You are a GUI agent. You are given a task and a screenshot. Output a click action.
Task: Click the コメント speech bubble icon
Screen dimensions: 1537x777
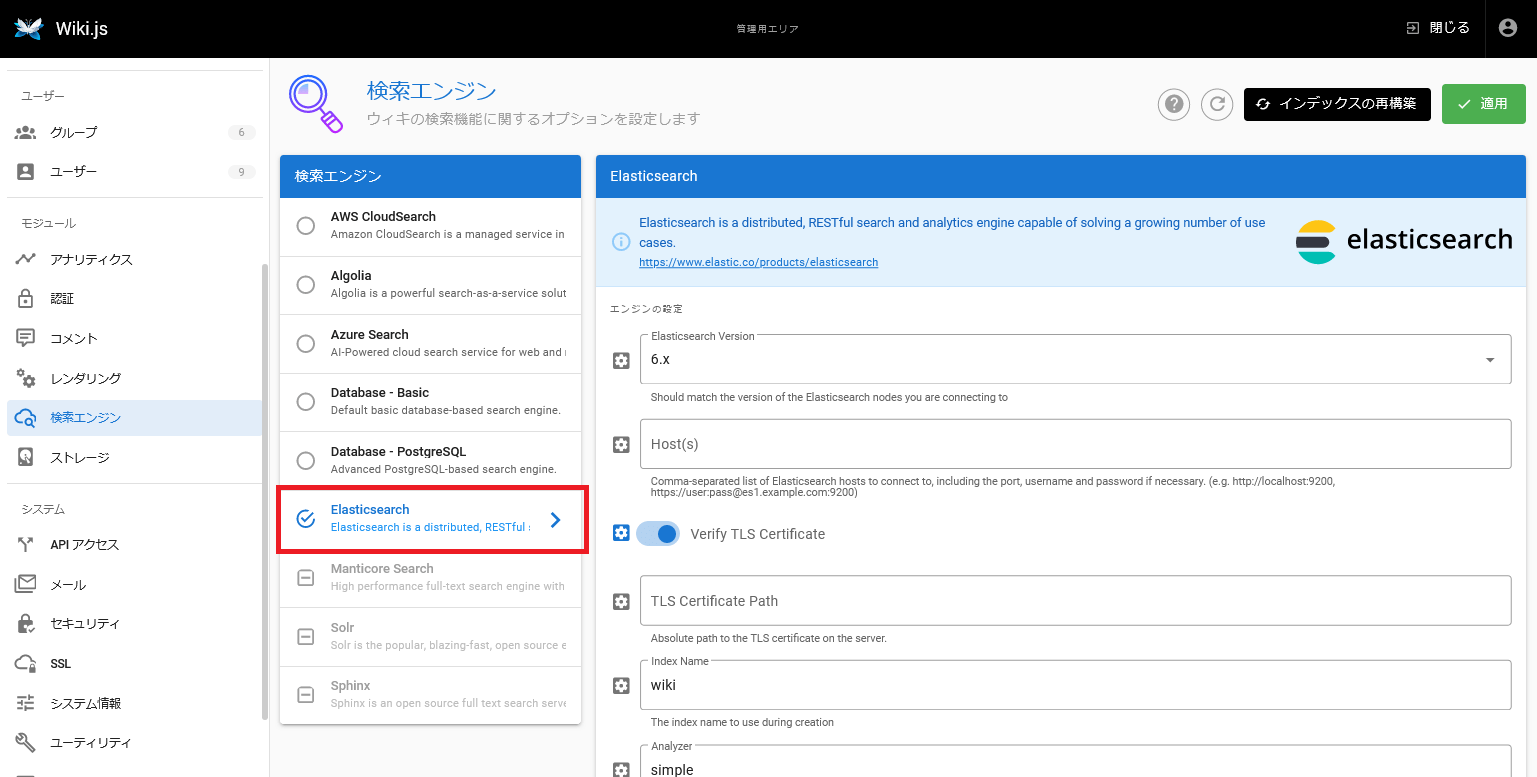(x=26, y=338)
